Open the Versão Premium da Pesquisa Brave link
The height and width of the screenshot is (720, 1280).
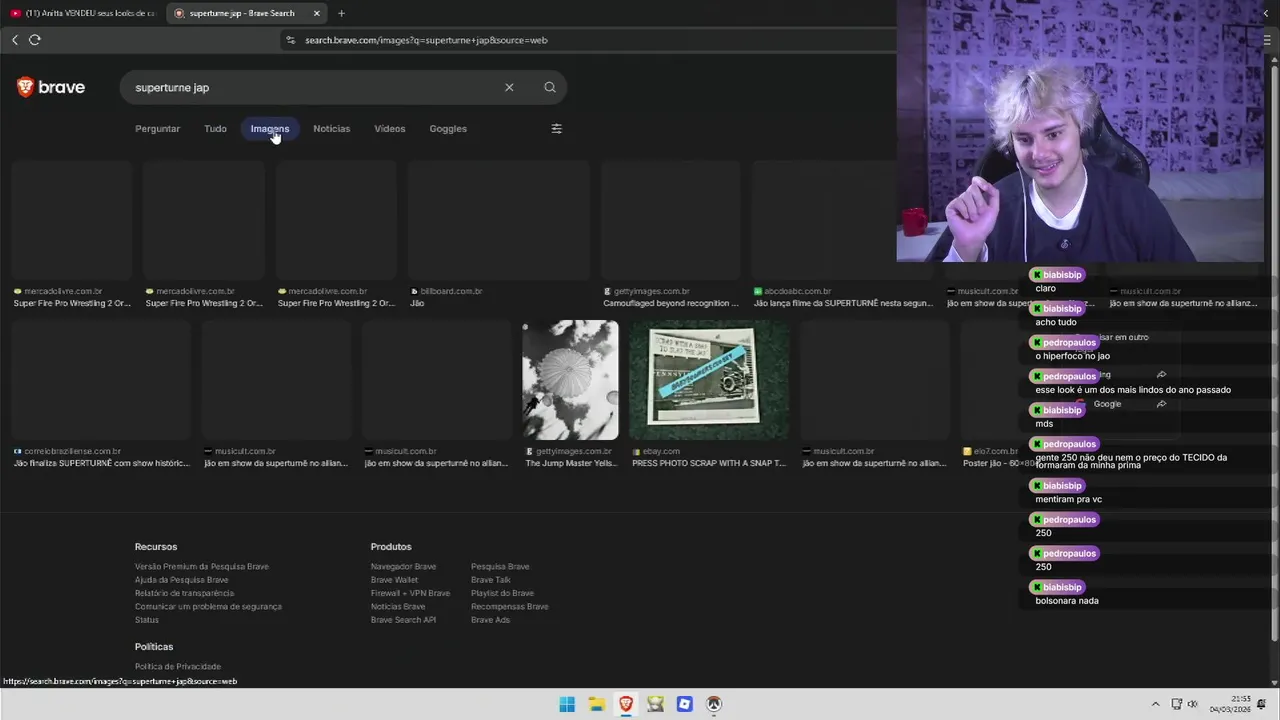click(202, 567)
